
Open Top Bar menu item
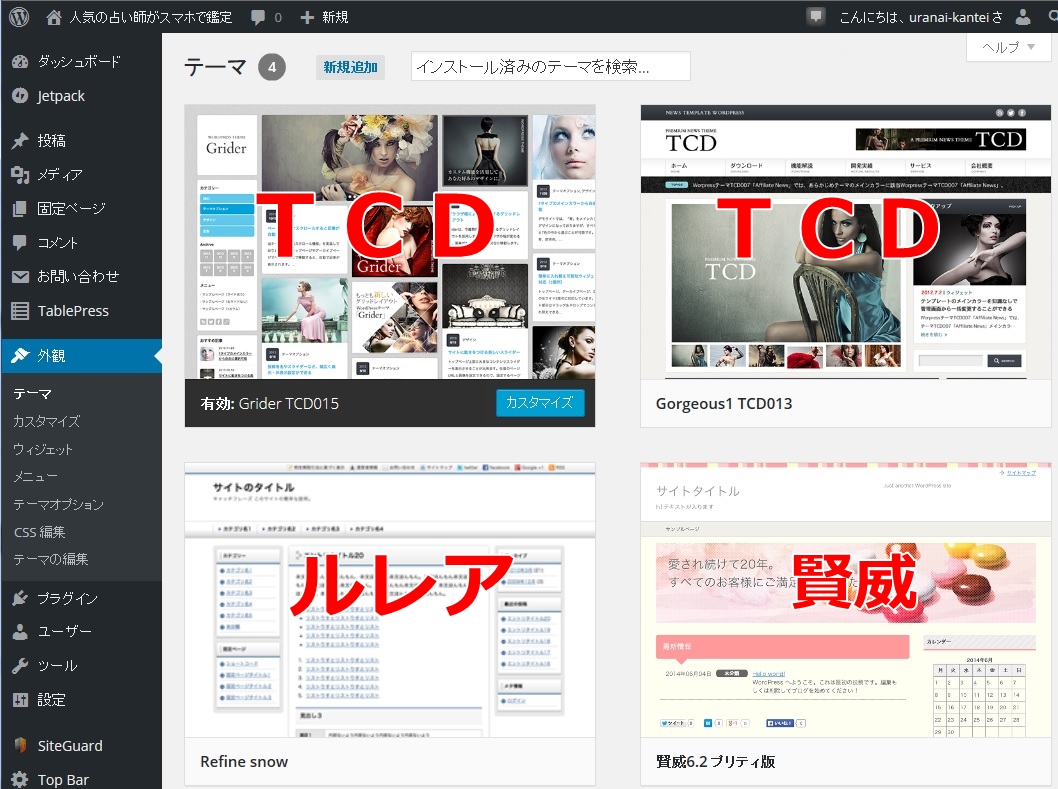point(81,780)
